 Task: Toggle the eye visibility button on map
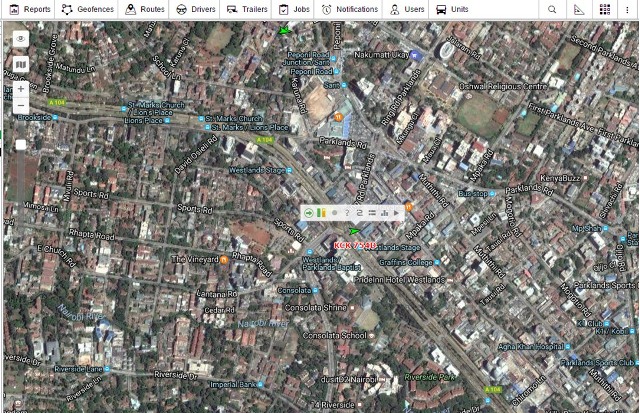[21, 39]
